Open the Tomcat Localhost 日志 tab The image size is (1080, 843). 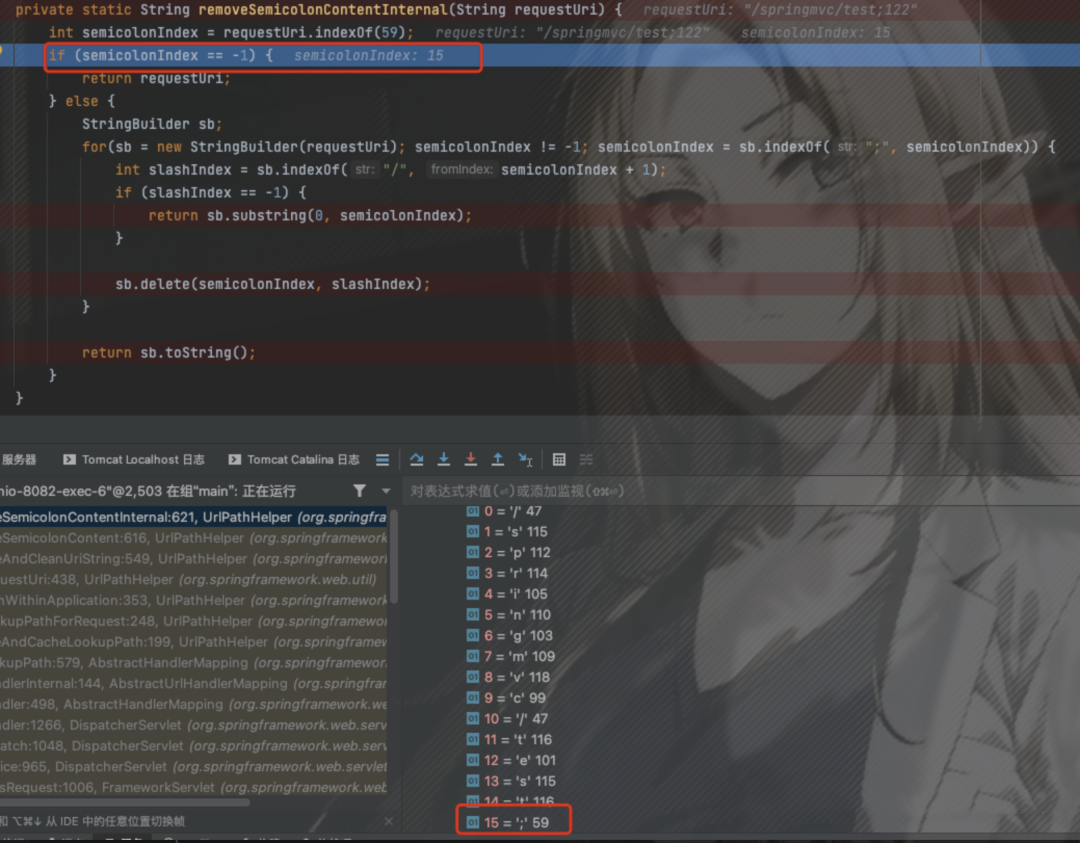coord(134,459)
